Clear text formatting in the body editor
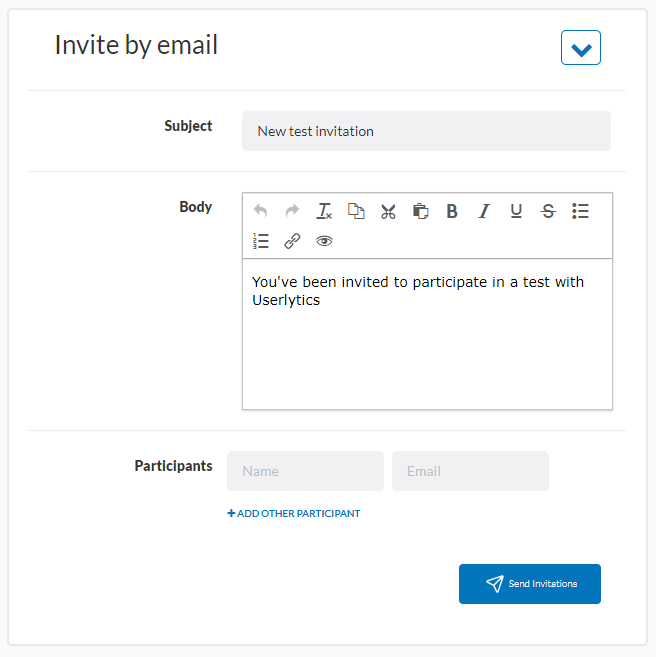 (x=324, y=211)
